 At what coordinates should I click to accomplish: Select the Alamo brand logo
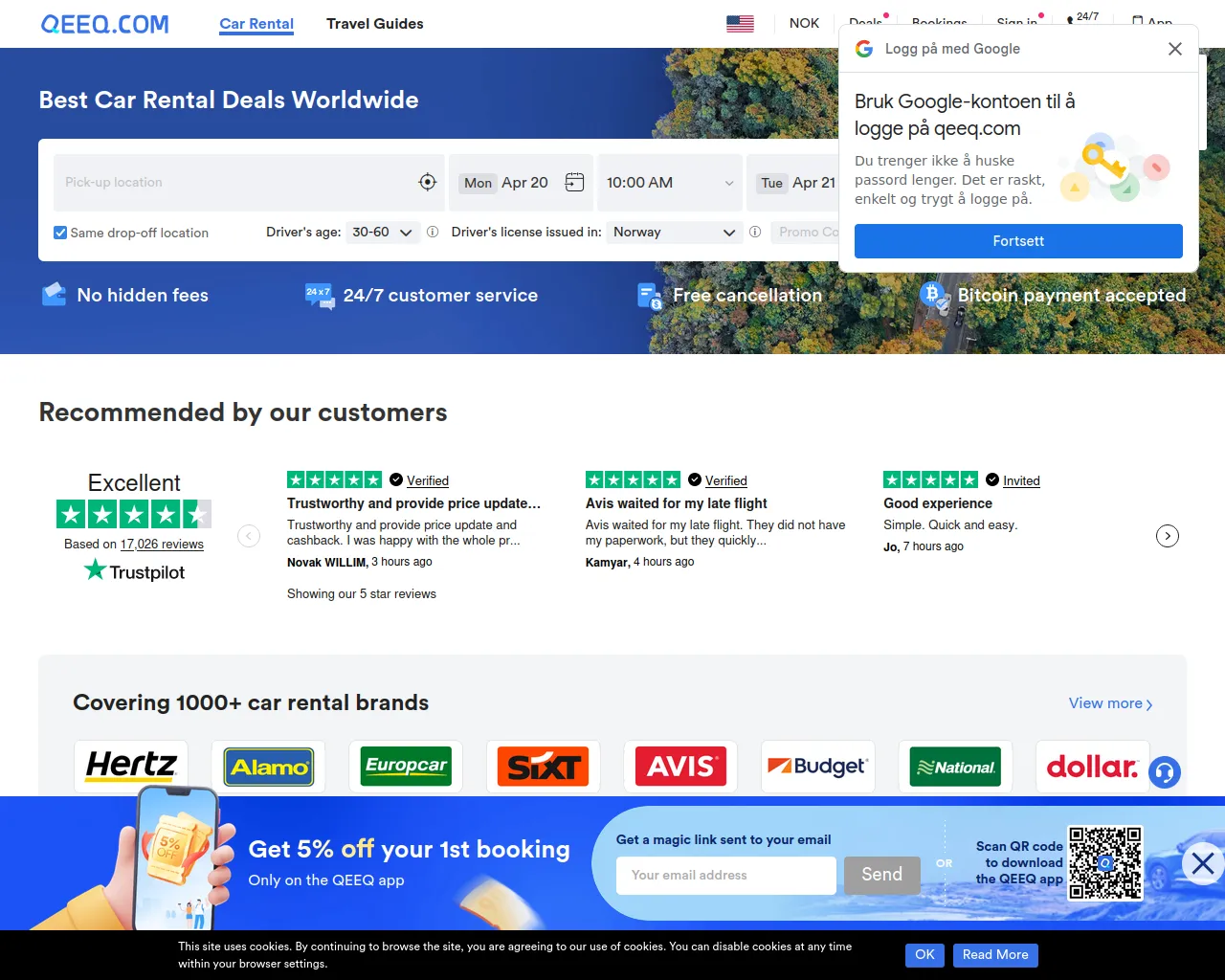tap(268, 767)
